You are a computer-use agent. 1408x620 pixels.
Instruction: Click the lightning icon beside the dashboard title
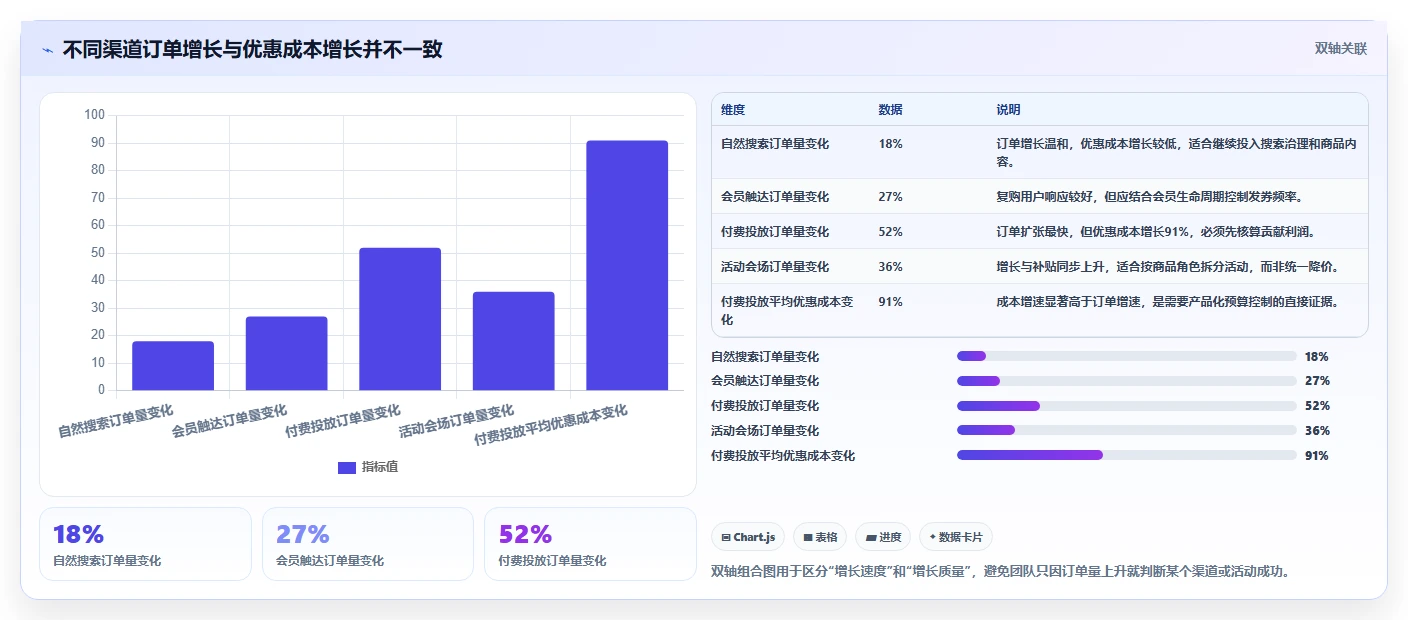tap(48, 50)
